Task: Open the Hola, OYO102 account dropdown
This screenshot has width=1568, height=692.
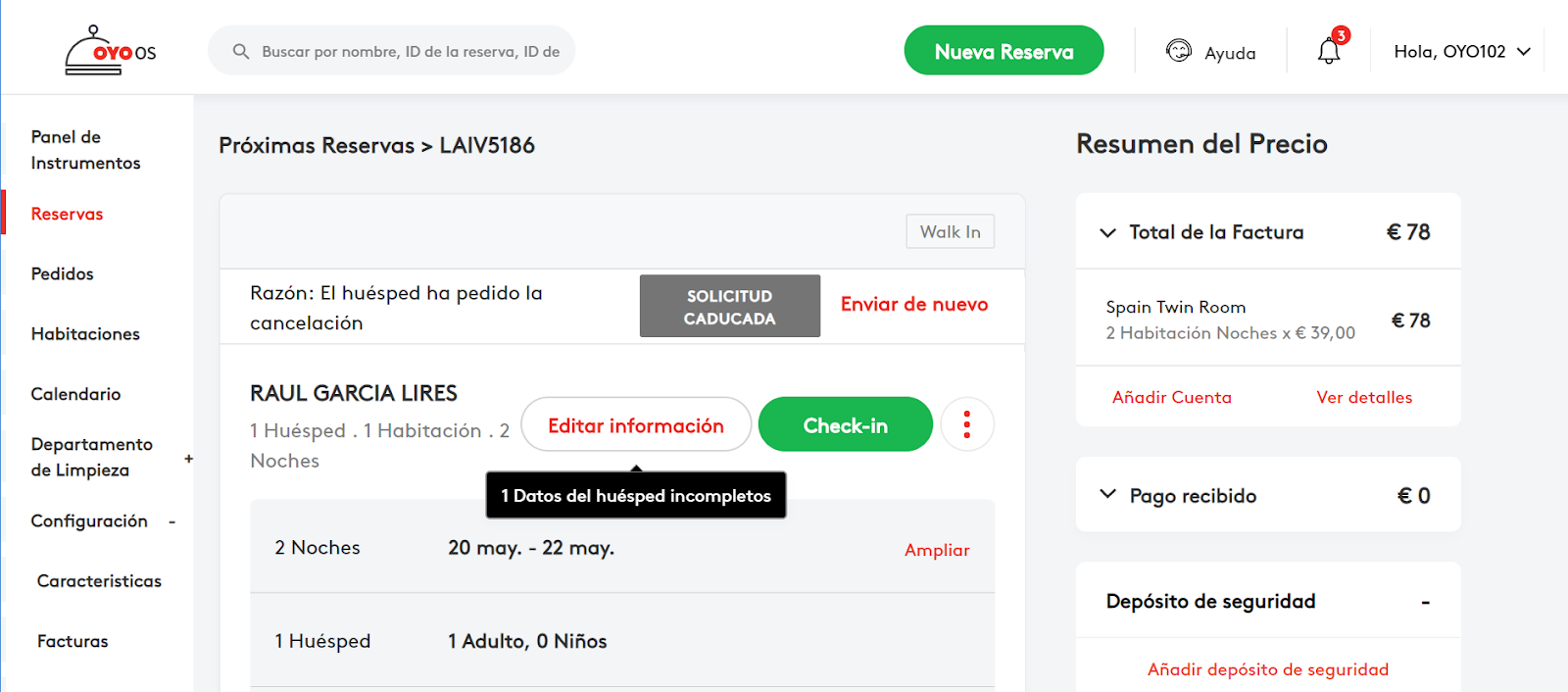Action: 1462,51
